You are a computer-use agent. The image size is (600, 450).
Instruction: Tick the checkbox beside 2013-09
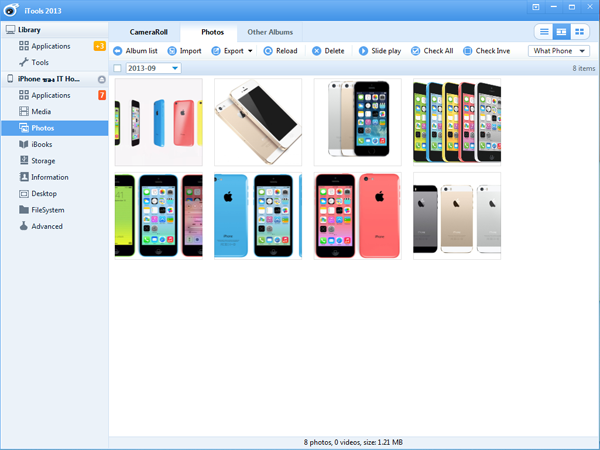pyautogui.click(x=118, y=68)
